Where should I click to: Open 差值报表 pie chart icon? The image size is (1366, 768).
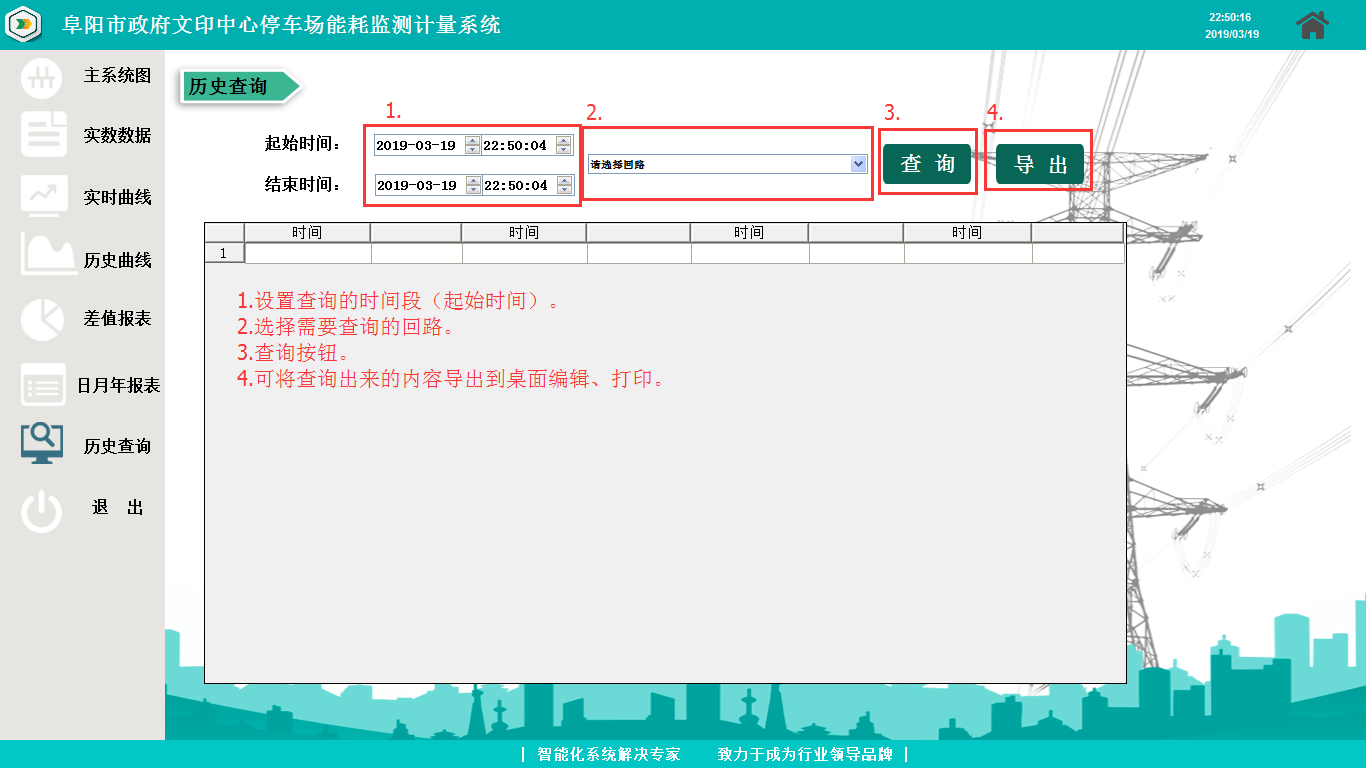click(42, 318)
